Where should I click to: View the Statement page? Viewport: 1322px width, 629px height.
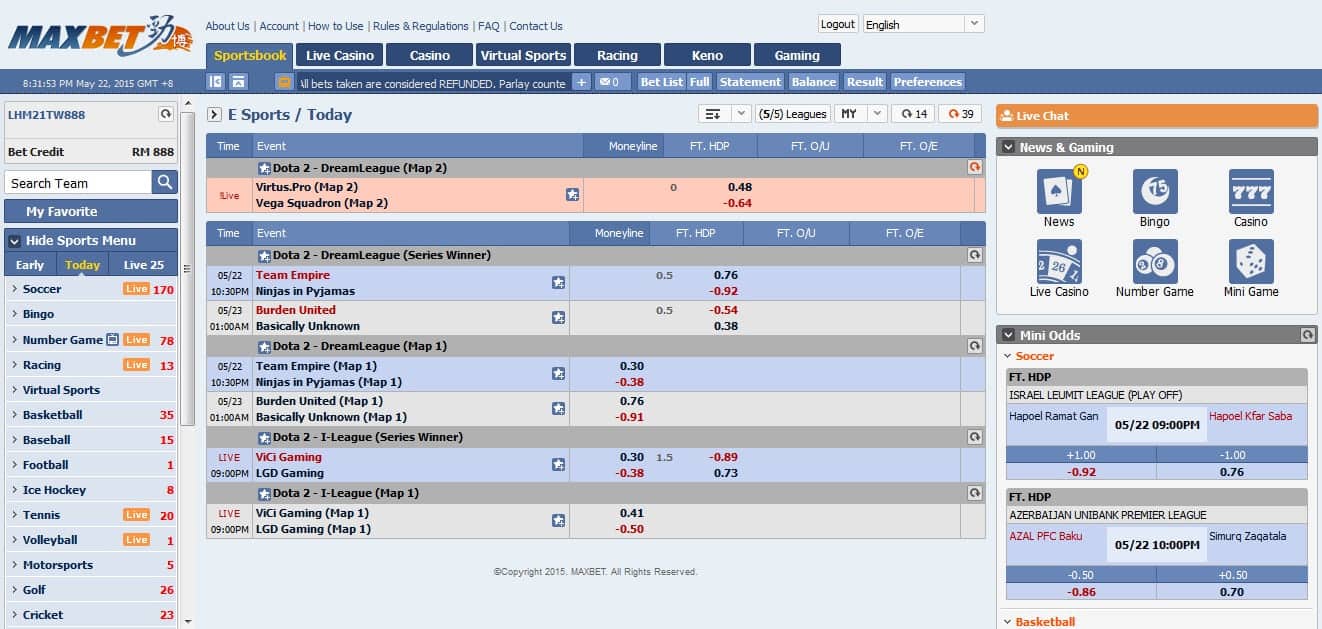(750, 82)
